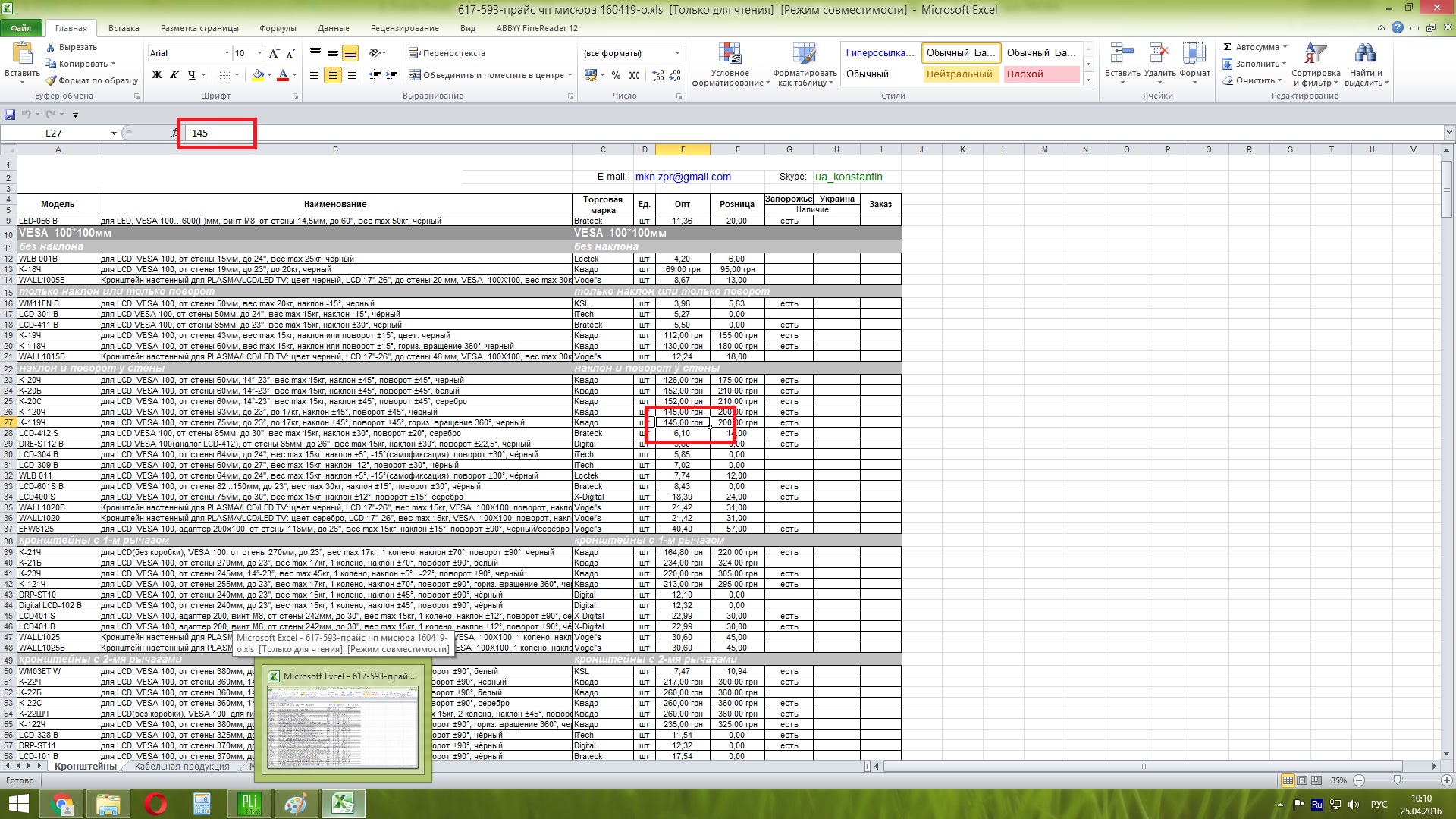This screenshot has height=819, width=1456.
Task: Apply percent number format
Action: [x=616, y=75]
